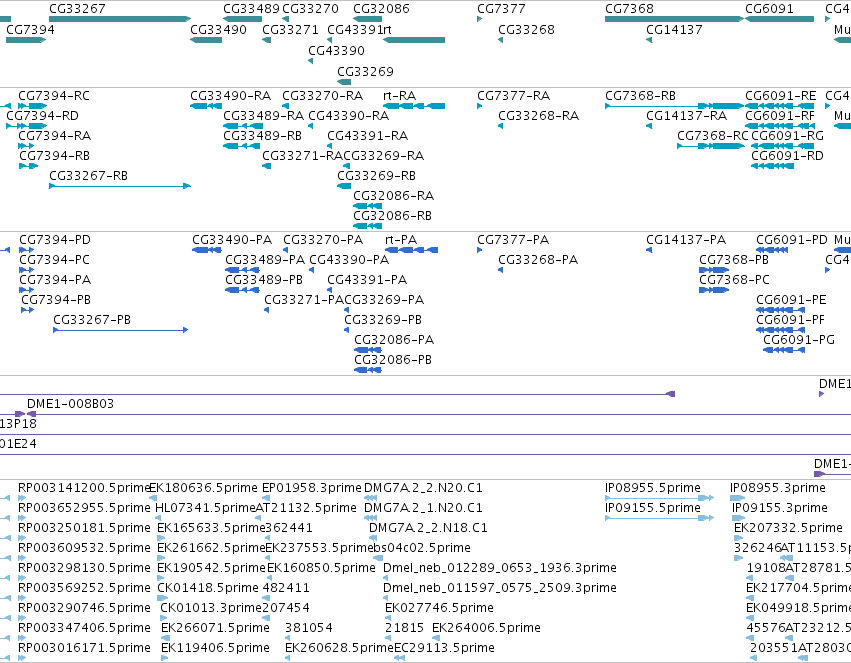
Task: Click the Dmel_neb_012289_0653_1936.3prime feature
Action: (x=386, y=578)
